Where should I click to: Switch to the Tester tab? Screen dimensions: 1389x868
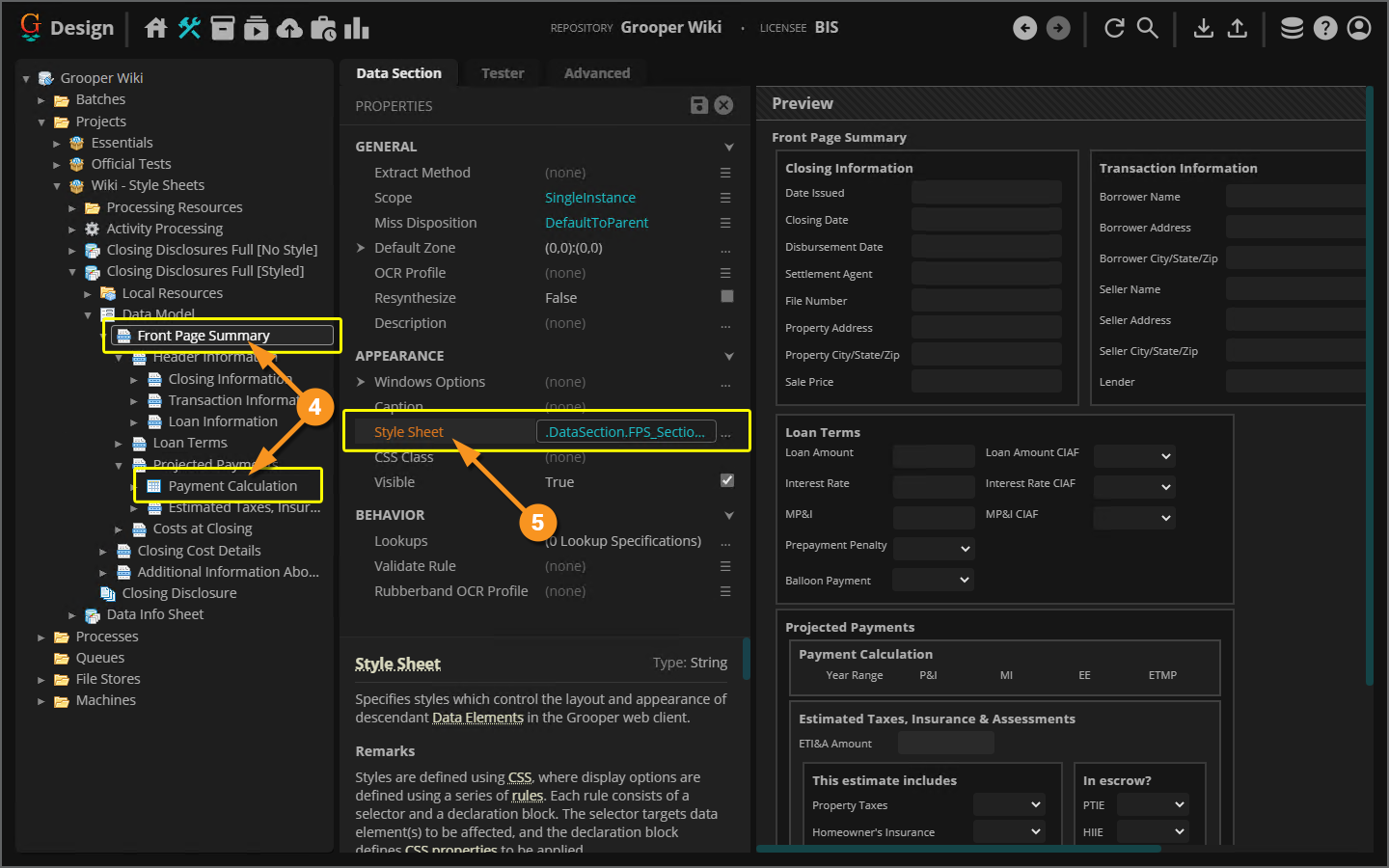pos(503,73)
